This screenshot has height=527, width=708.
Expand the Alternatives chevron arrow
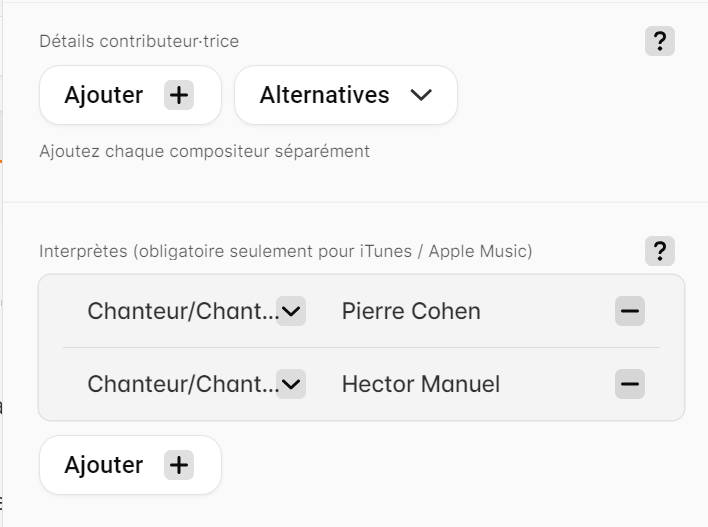tap(421, 95)
